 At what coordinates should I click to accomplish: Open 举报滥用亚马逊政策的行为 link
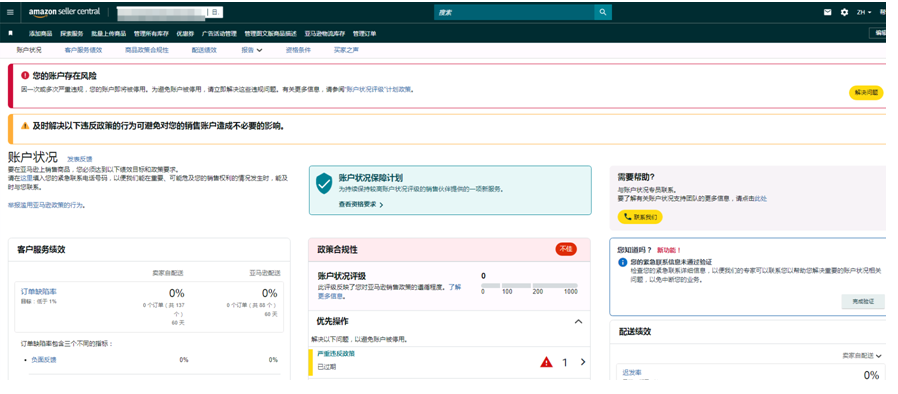(46, 204)
